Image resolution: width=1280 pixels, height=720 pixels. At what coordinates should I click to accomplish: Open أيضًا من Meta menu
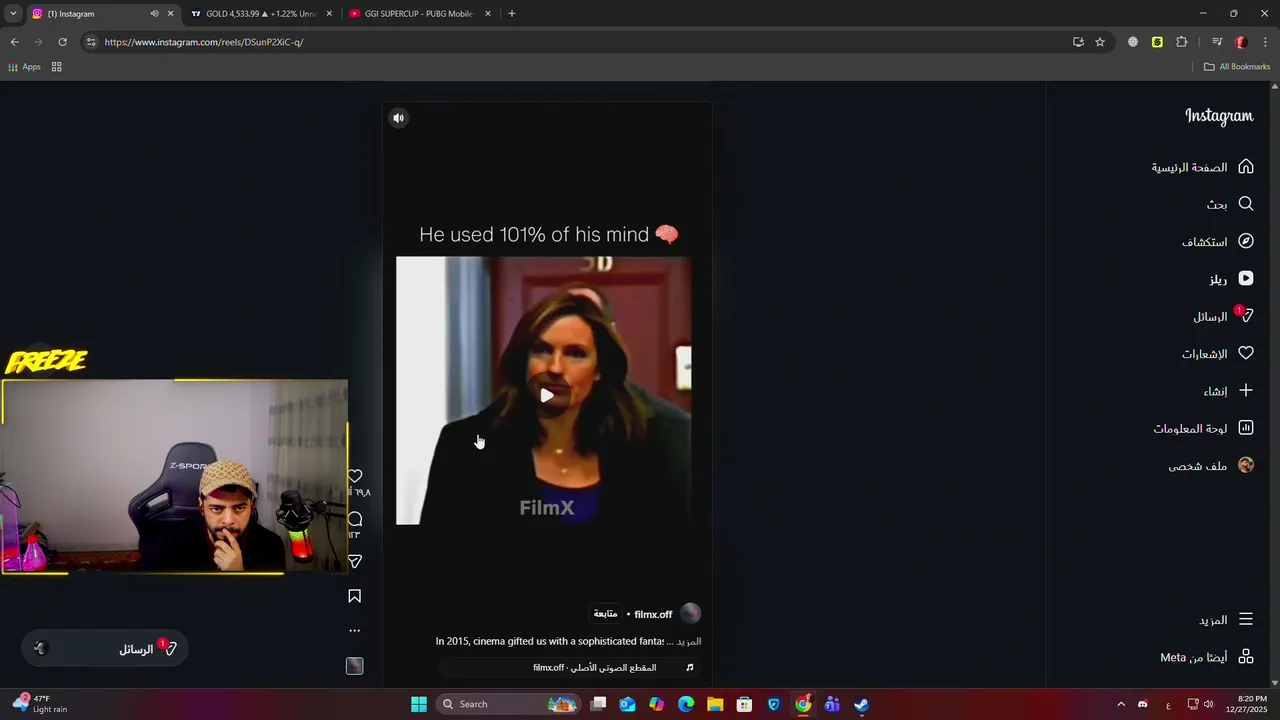click(1207, 657)
